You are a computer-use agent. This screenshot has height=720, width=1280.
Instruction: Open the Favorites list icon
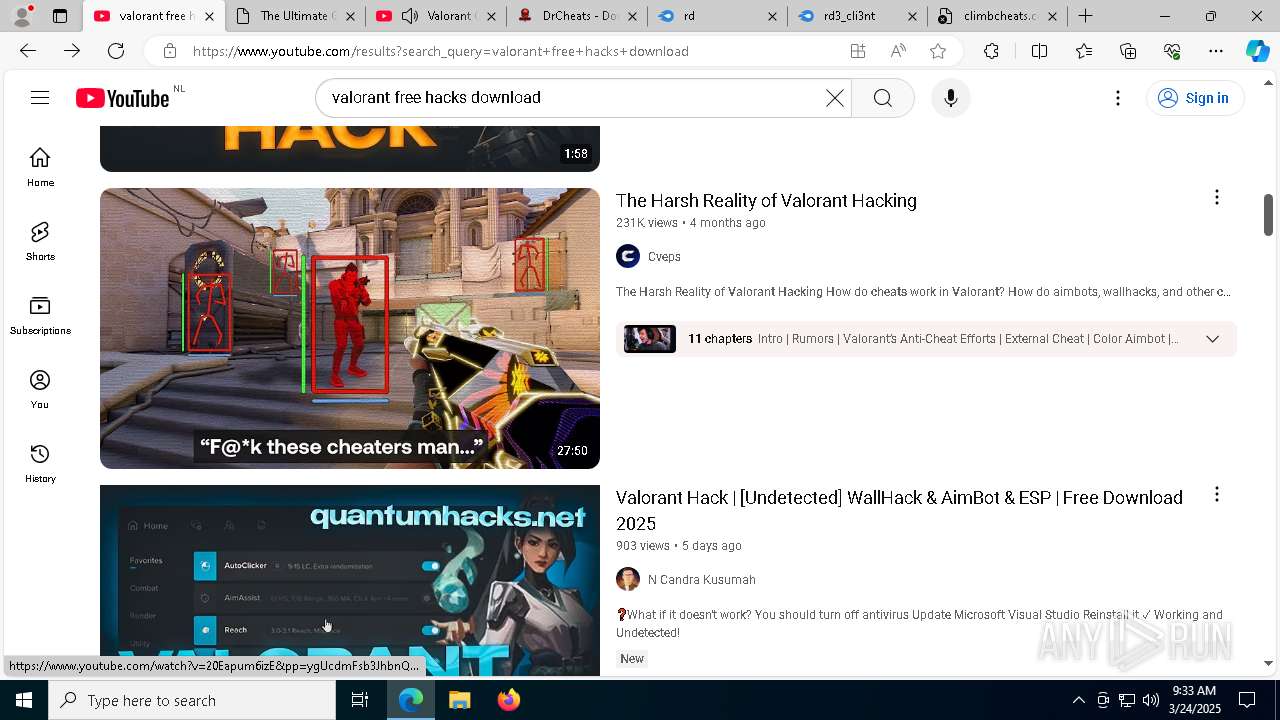point(1084,51)
